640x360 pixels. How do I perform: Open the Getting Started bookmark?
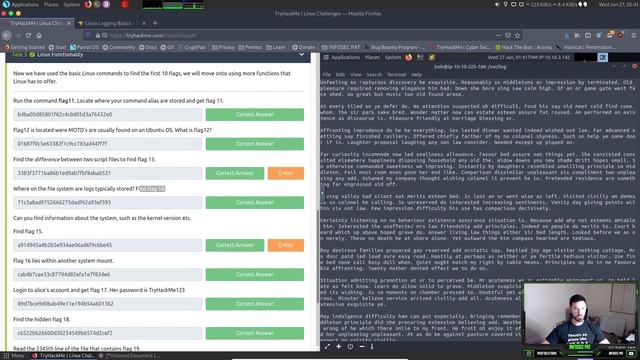[x=24, y=47]
